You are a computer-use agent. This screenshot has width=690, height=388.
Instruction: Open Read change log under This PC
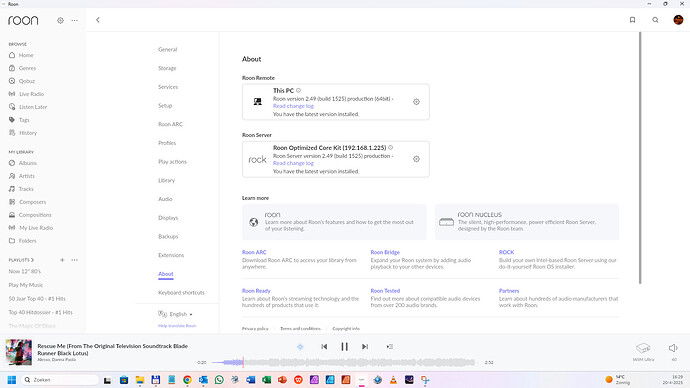point(293,106)
